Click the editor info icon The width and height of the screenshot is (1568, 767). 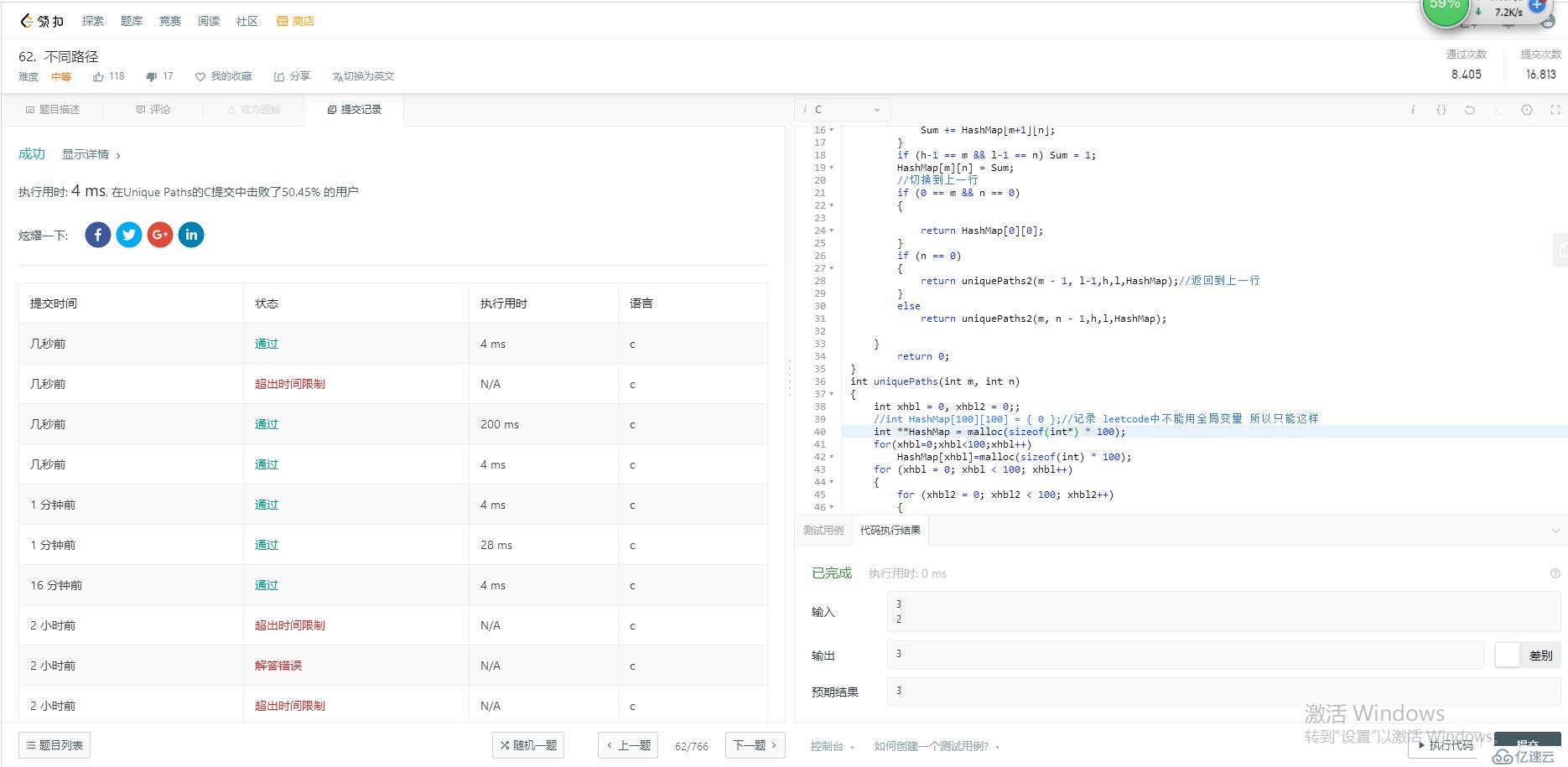point(1413,110)
